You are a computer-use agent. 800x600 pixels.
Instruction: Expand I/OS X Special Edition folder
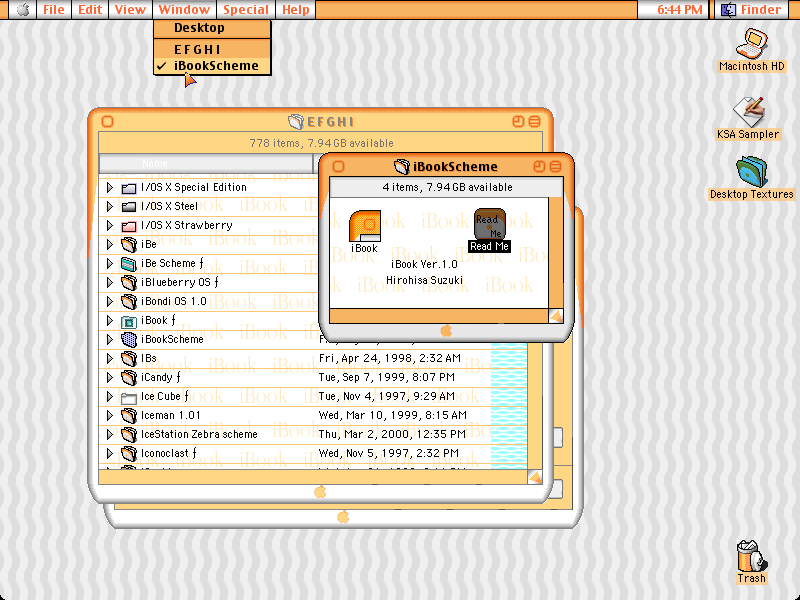tap(110, 187)
